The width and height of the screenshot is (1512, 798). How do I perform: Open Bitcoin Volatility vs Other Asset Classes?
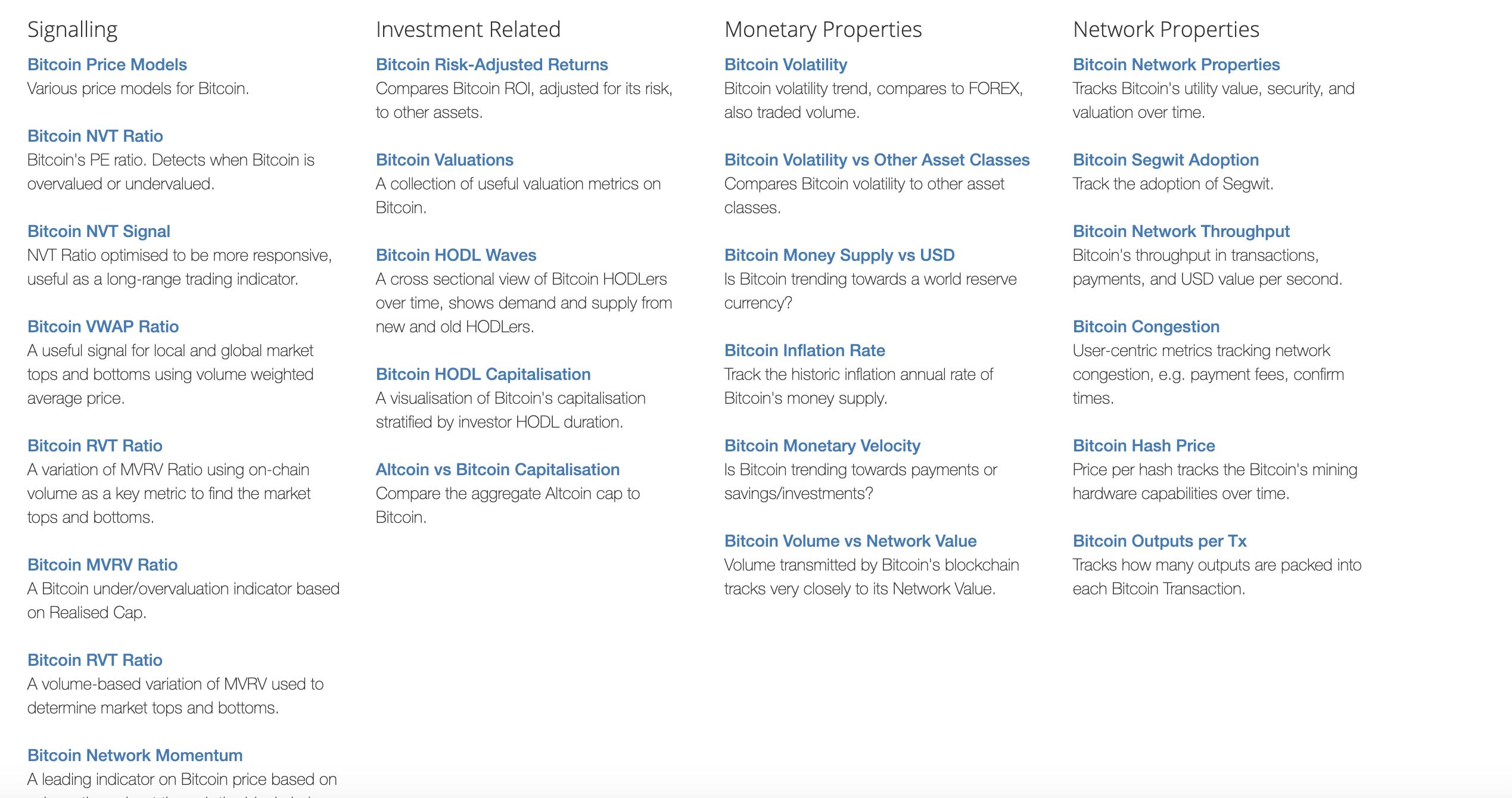877,160
